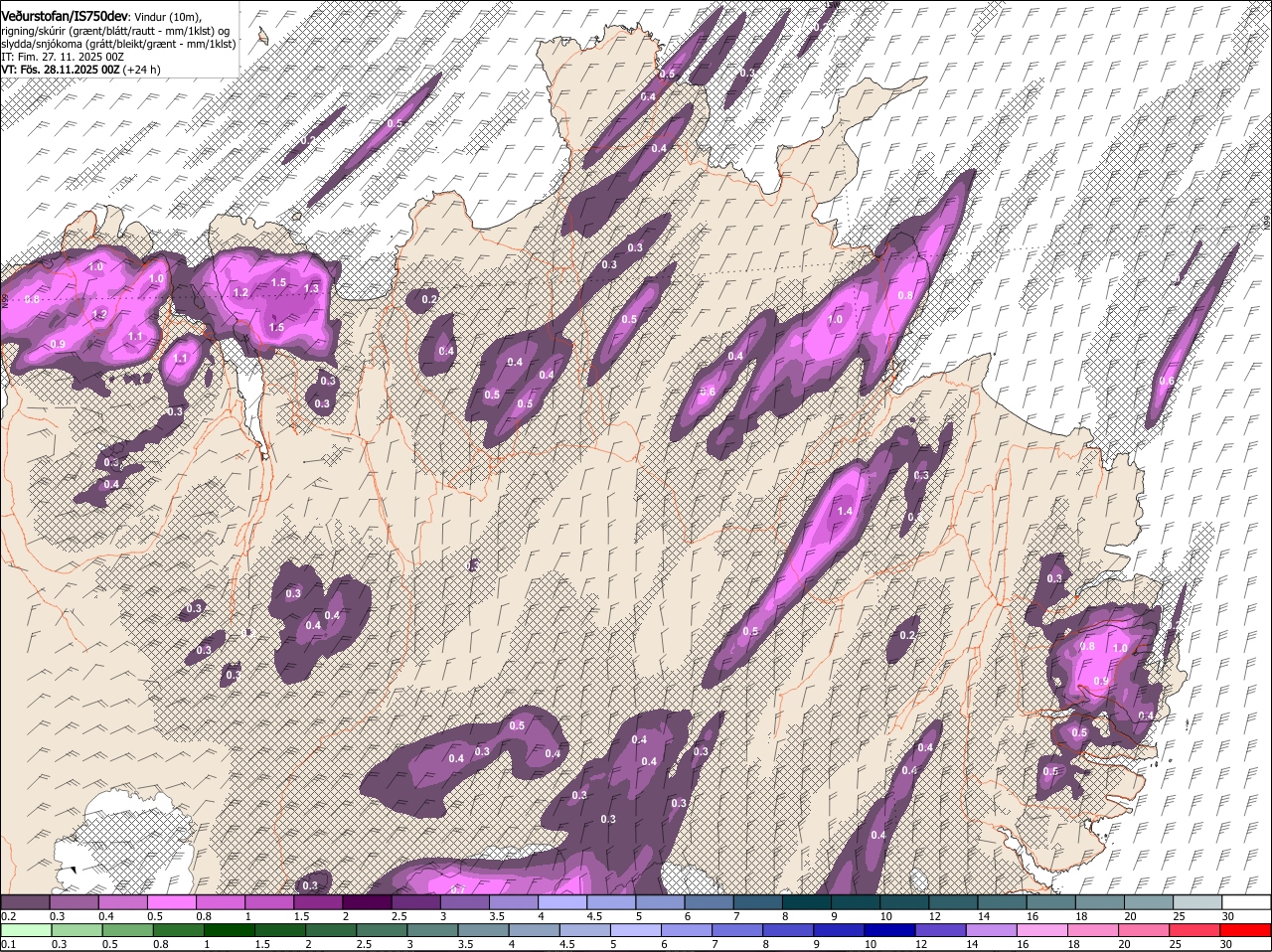Pick the grey swatch between 20 and 25 in purple/teal row
1272x952 pixels.
[x=1148, y=902]
